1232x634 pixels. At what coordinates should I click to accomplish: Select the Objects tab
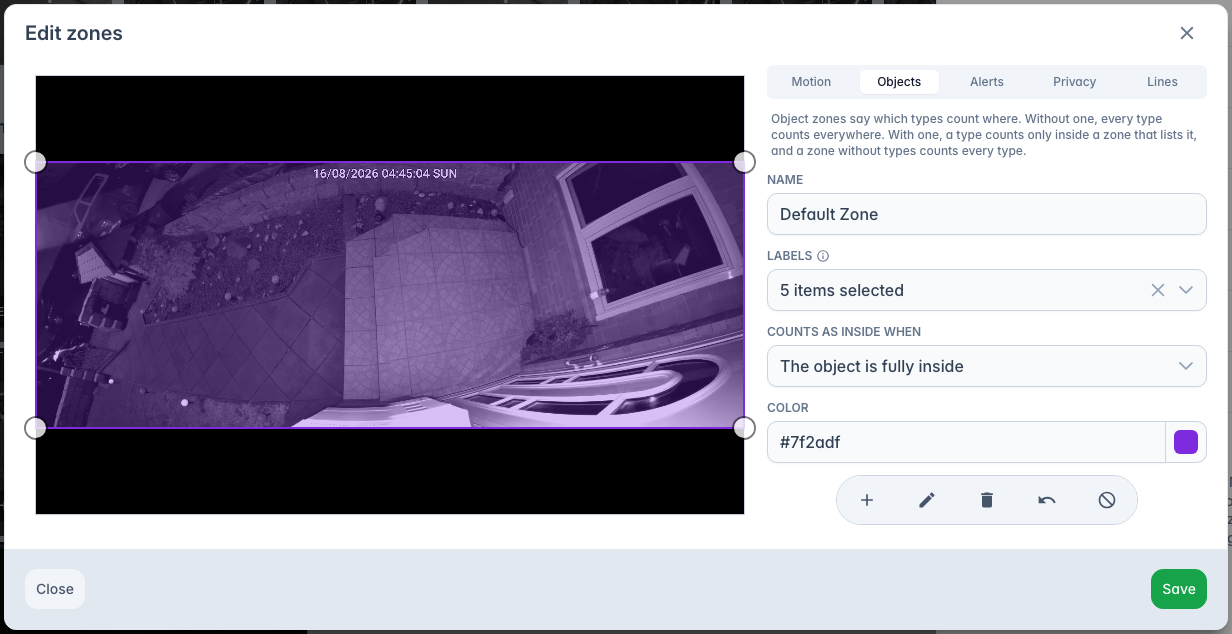899,82
